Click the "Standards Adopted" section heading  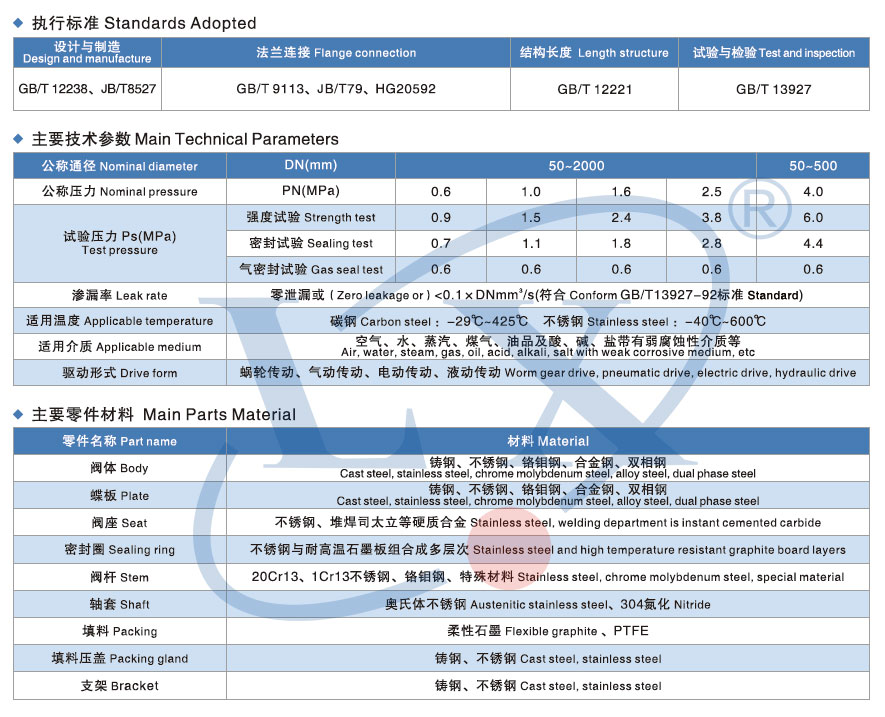click(144, 23)
